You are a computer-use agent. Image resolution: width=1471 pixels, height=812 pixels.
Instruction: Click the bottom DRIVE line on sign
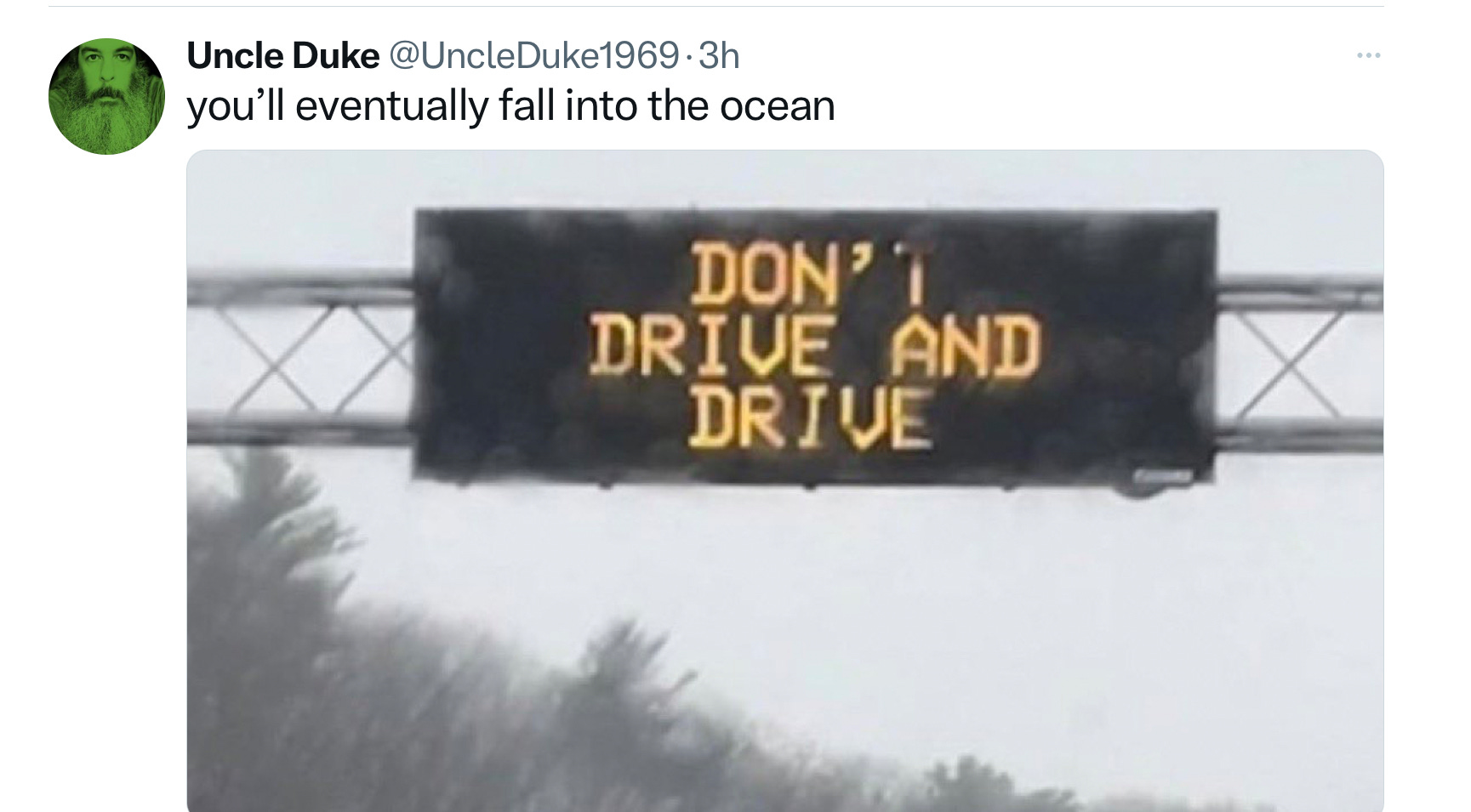click(809, 417)
